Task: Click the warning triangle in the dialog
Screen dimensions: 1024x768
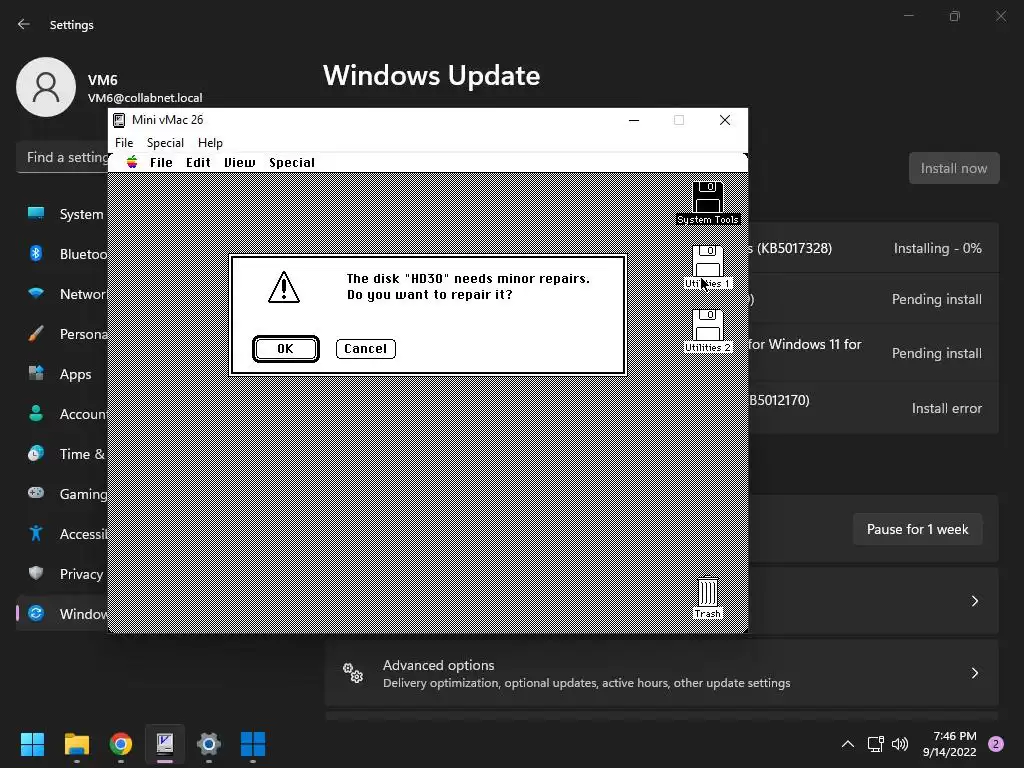Action: coord(284,287)
